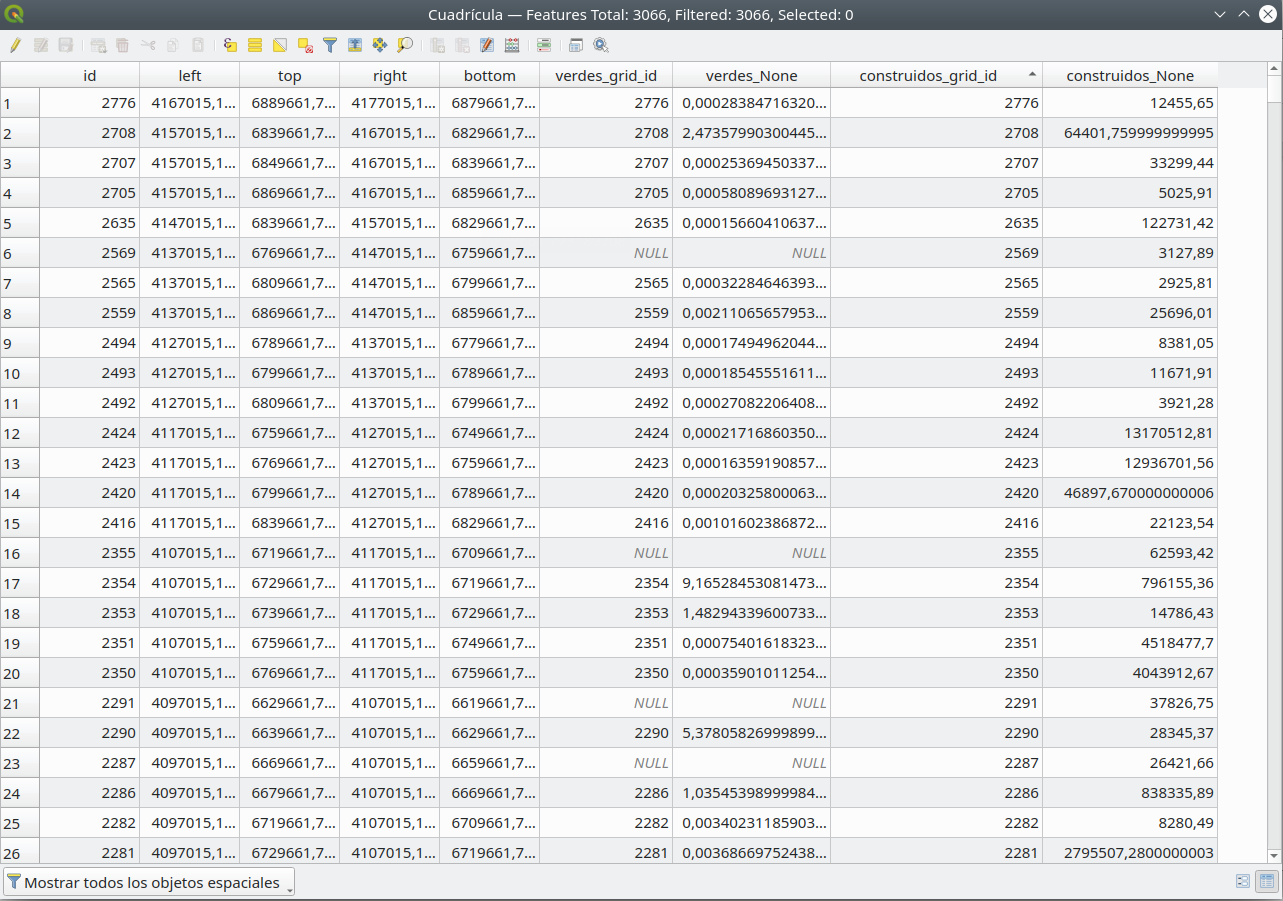Select row header number 1

20,103
